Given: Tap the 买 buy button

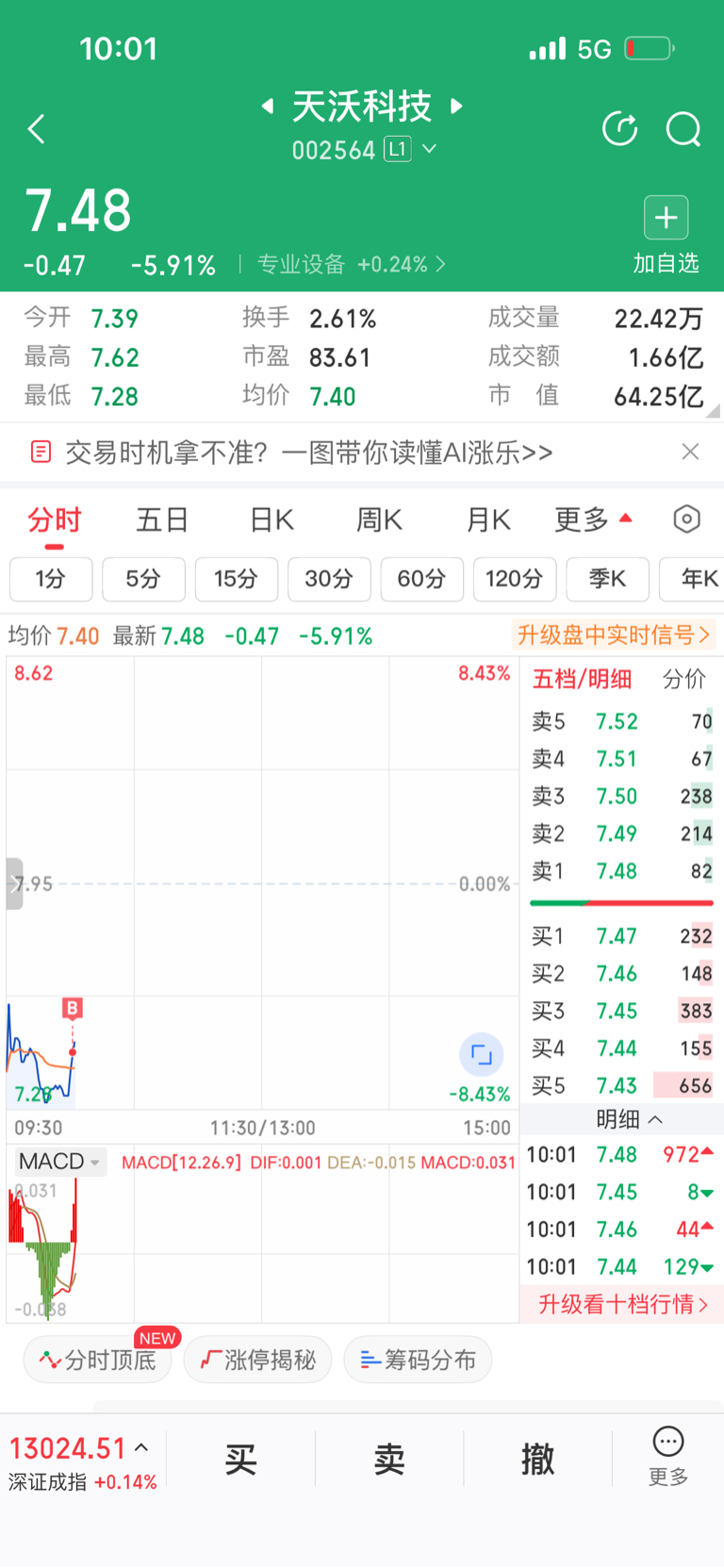Looking at the screenshot, I should 241,1459.
